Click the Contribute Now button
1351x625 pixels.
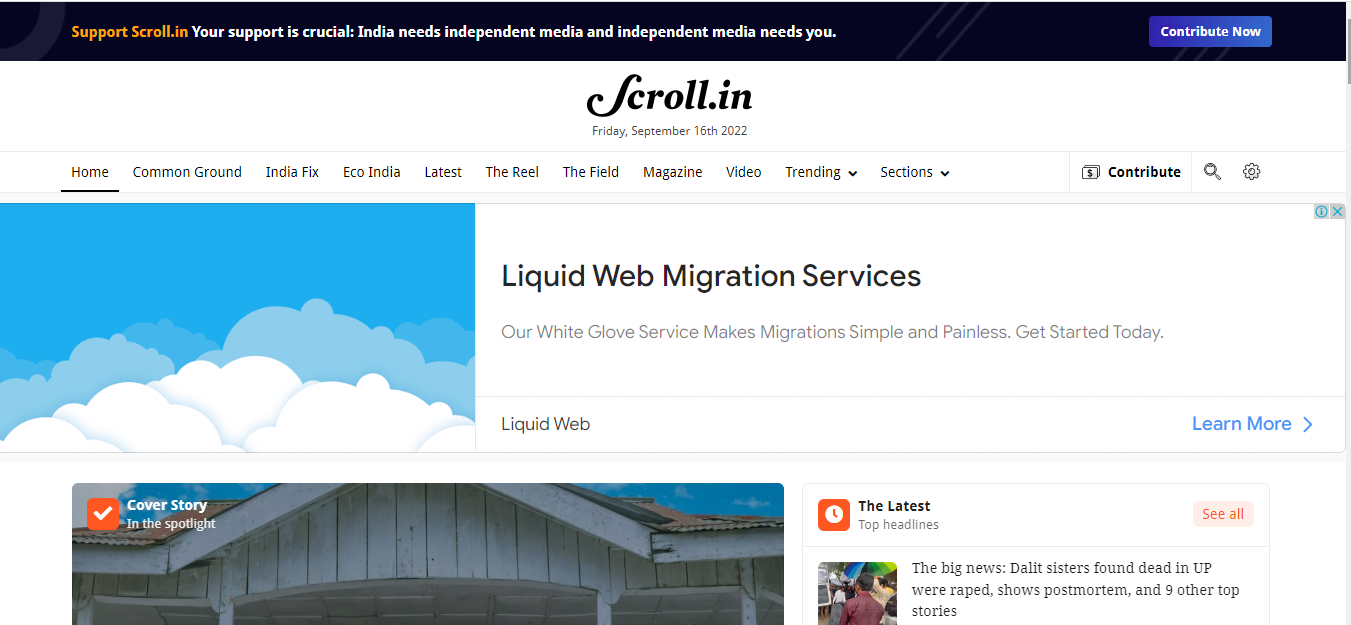1210,31
